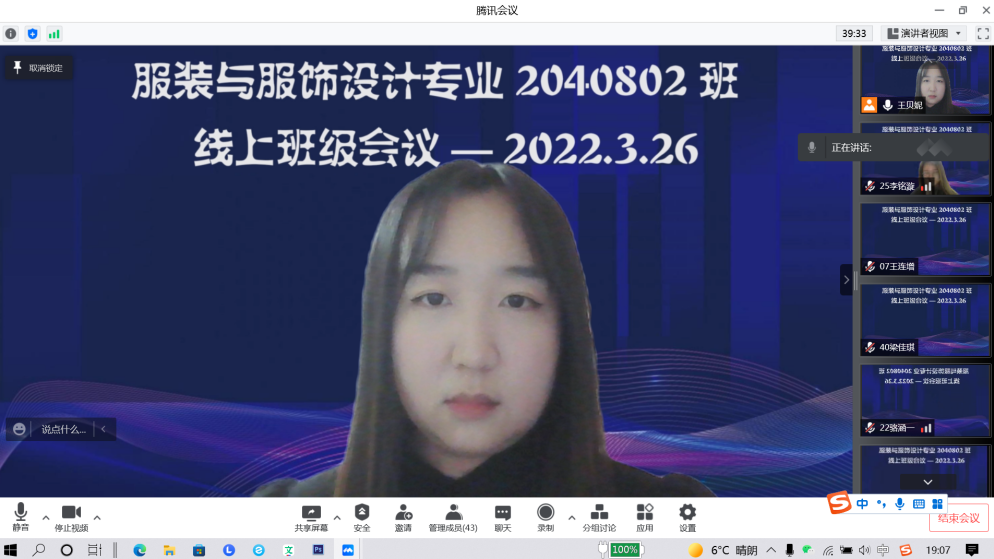Open the Sogou soft keyboard icon
994x559 pixels.
(919, 504)
